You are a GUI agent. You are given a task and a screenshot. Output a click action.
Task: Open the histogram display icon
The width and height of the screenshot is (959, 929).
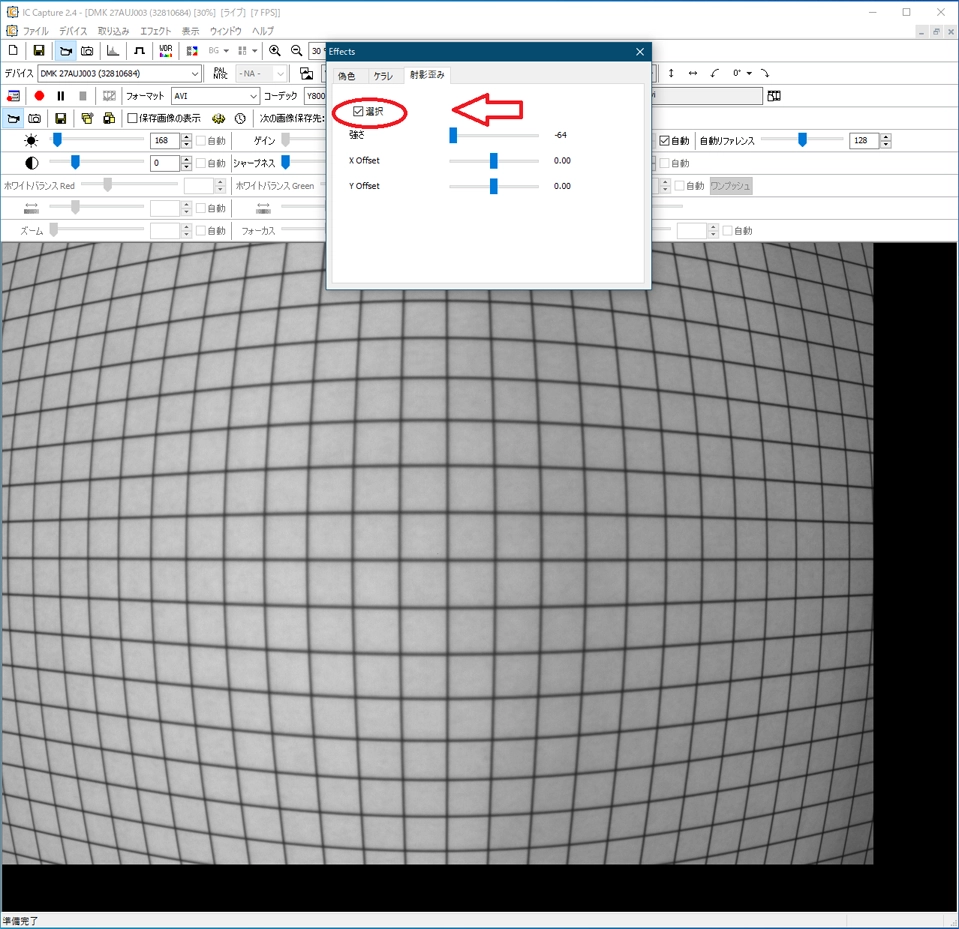[113, 51]
